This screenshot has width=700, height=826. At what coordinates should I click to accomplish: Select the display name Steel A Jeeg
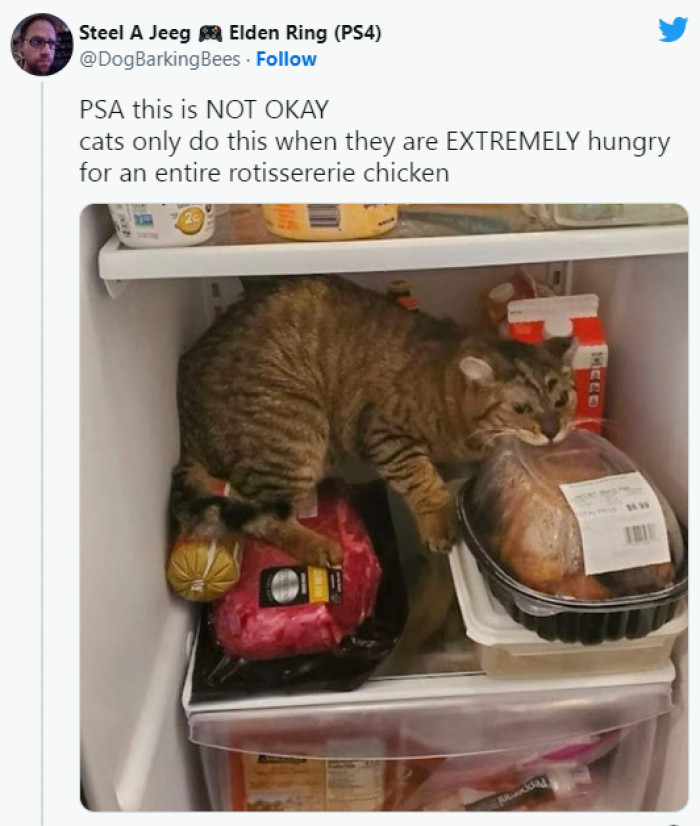coord(133,31)
